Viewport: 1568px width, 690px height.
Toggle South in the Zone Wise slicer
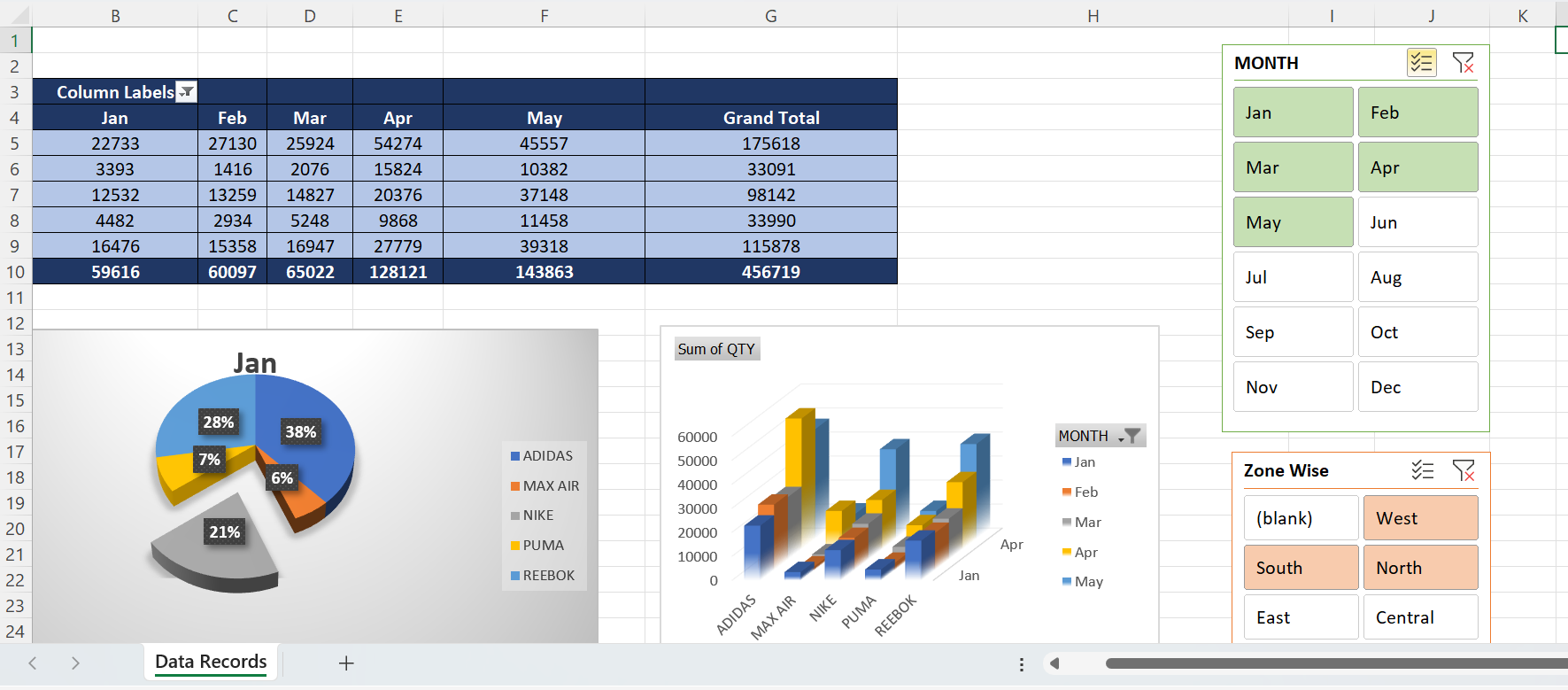pyautogui.click(x=1302, y=568)
